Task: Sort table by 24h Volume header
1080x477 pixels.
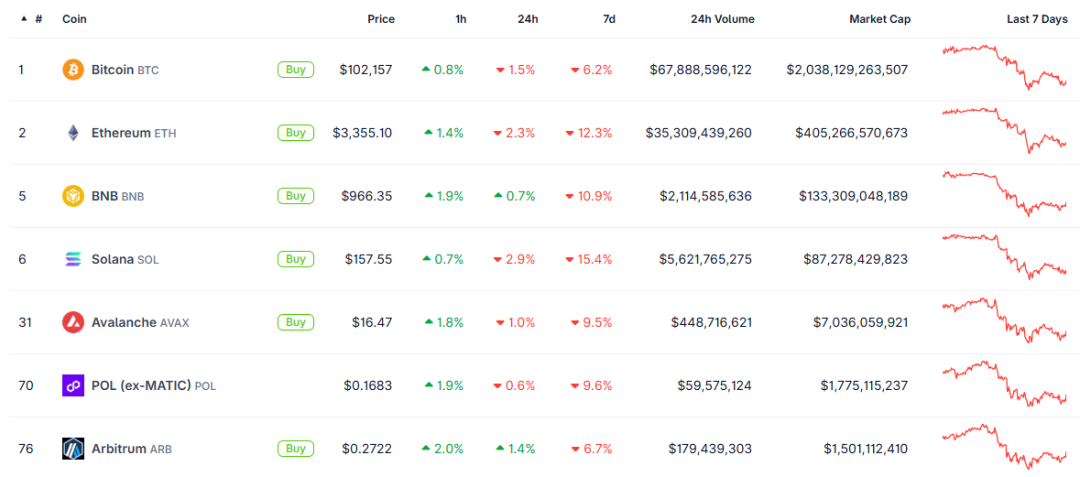Action: (x=722, y=19)
